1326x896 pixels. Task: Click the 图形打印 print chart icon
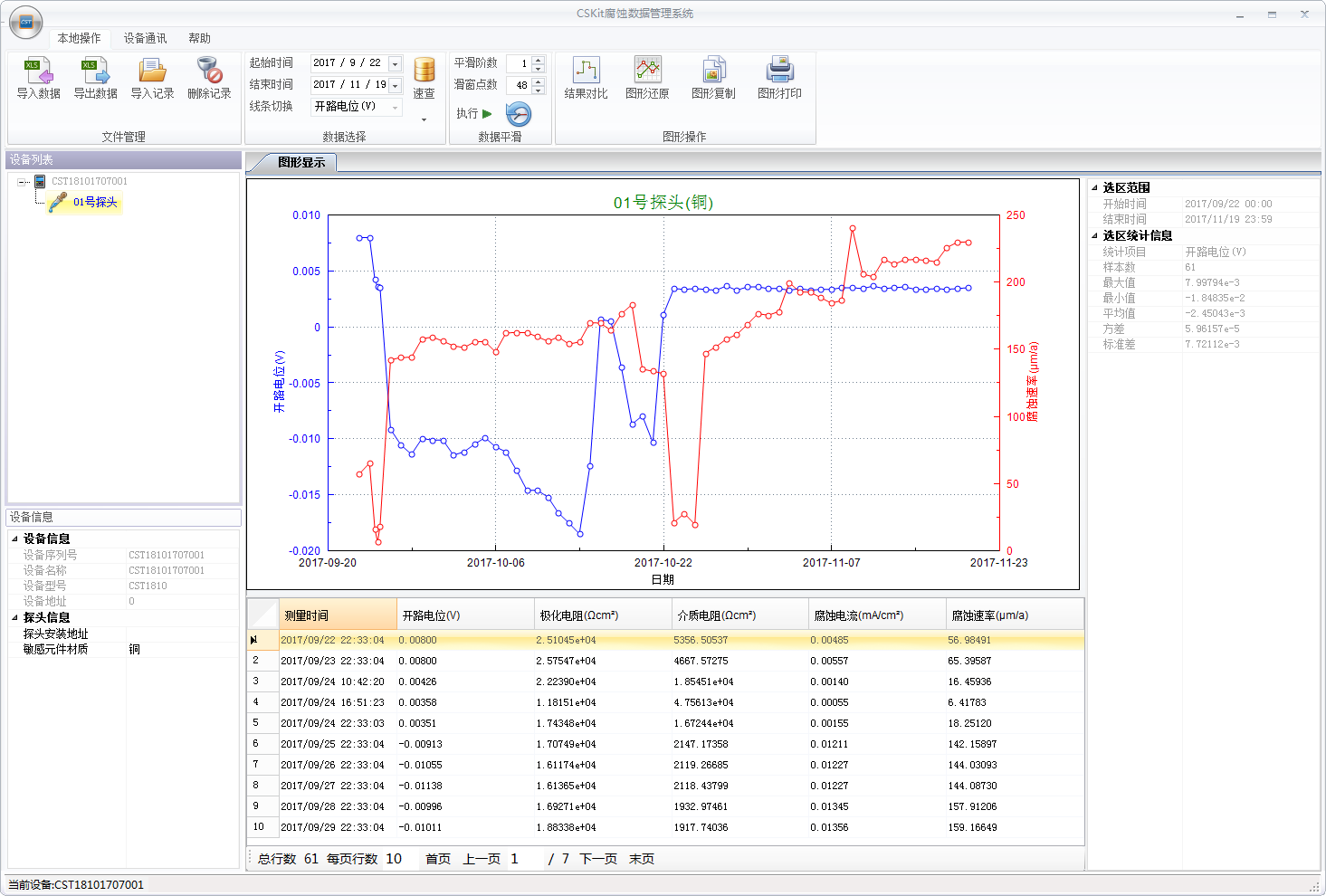click(x=779, y=71)
